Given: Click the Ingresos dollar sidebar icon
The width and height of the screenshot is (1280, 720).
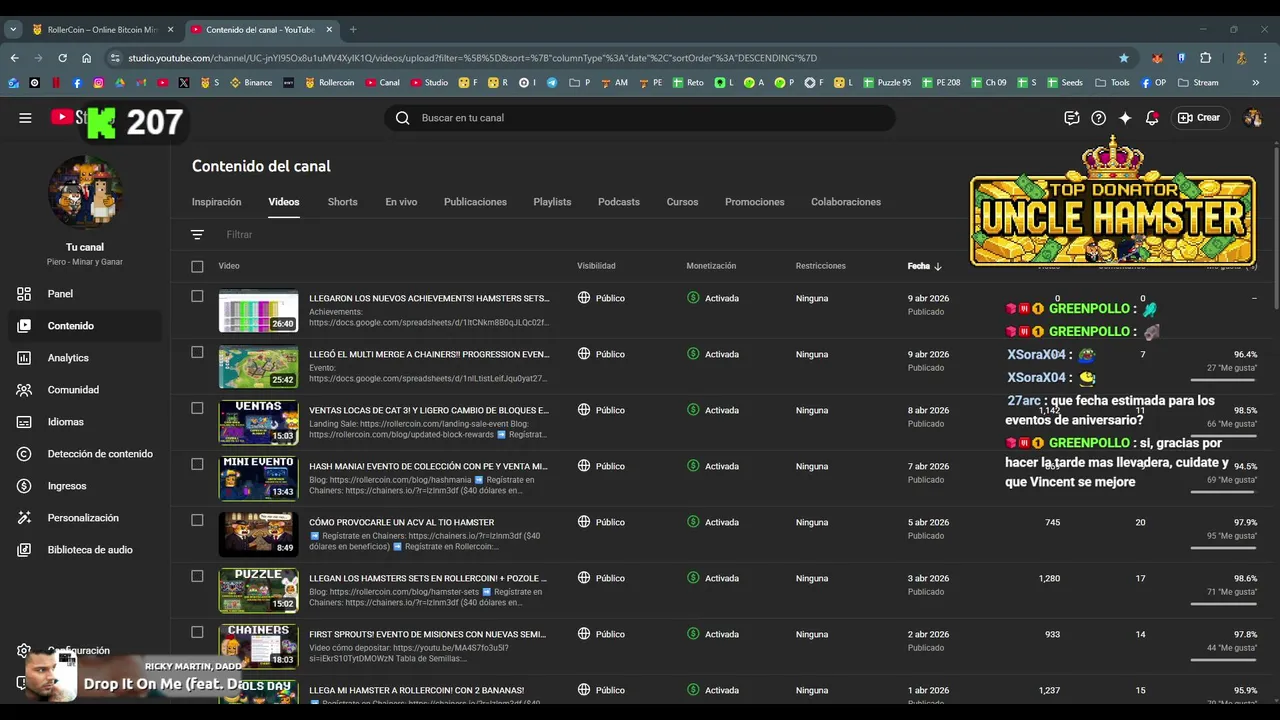Looking at the screenshot, I should tap(24, 486).
